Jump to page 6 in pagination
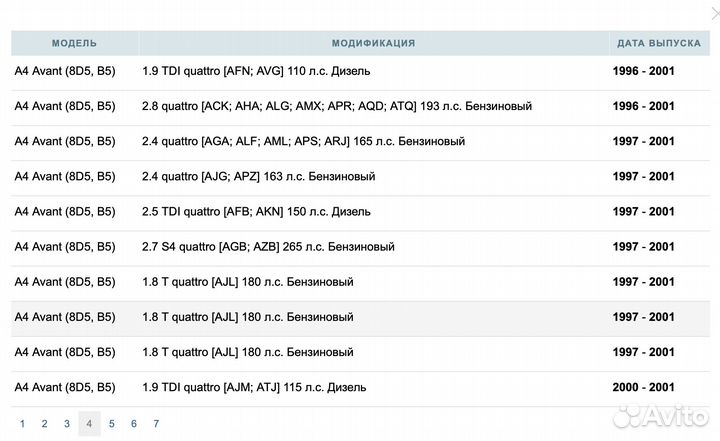 click(x=134, y=423)
